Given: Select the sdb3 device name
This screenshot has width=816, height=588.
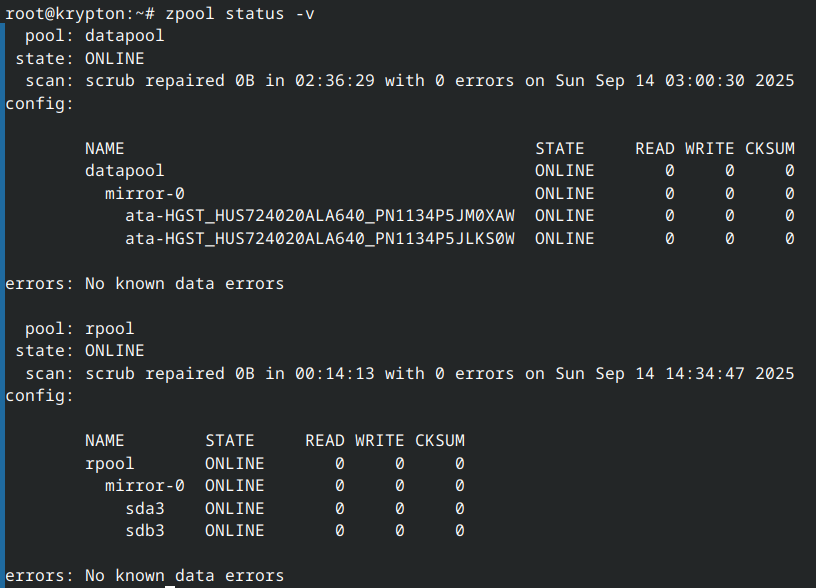Looking at the screenshot, I should click(x=144, y=531).
